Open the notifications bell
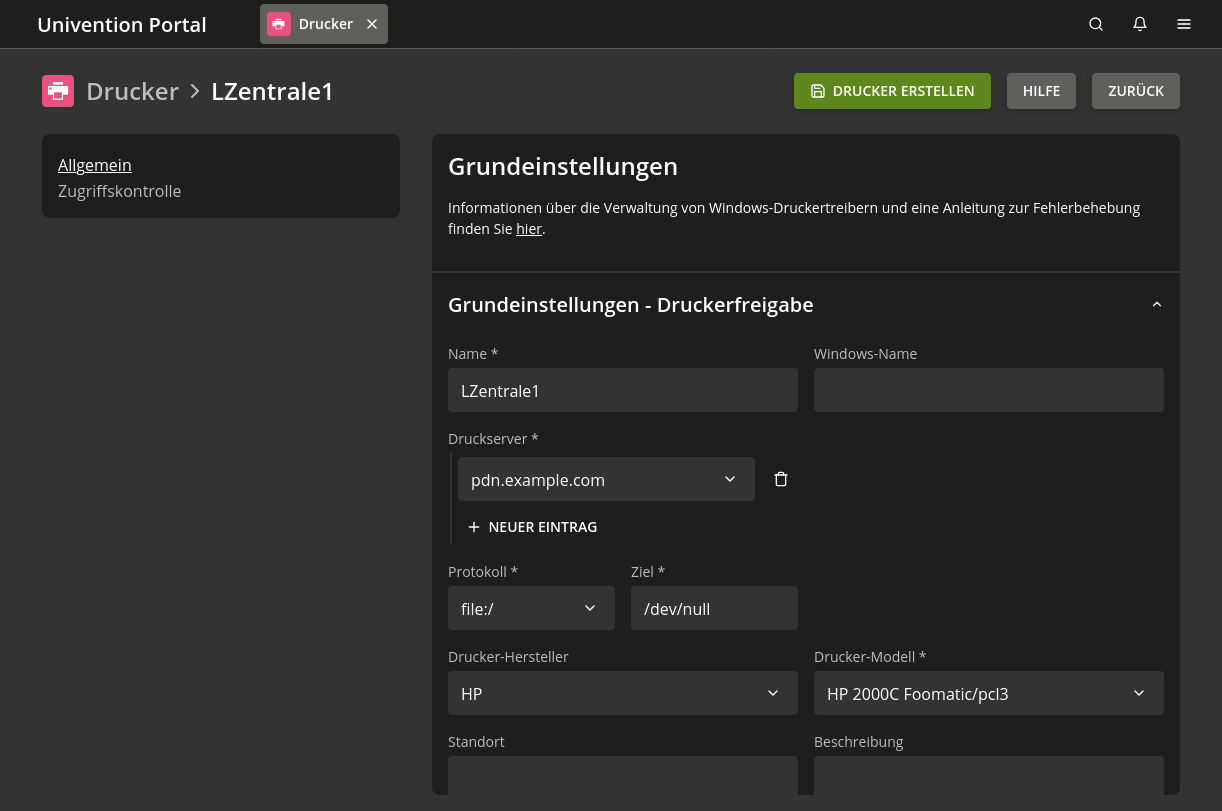 [1140, 24]
